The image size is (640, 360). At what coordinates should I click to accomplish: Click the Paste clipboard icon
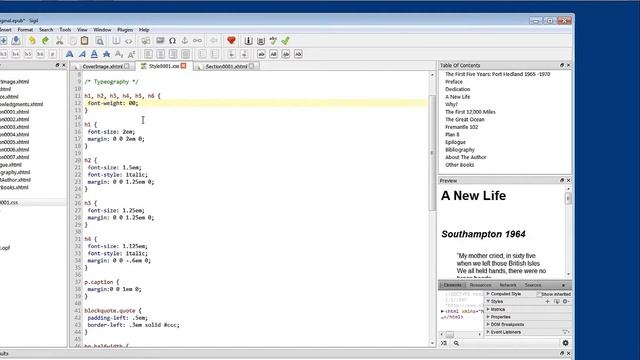pos(84,40)
